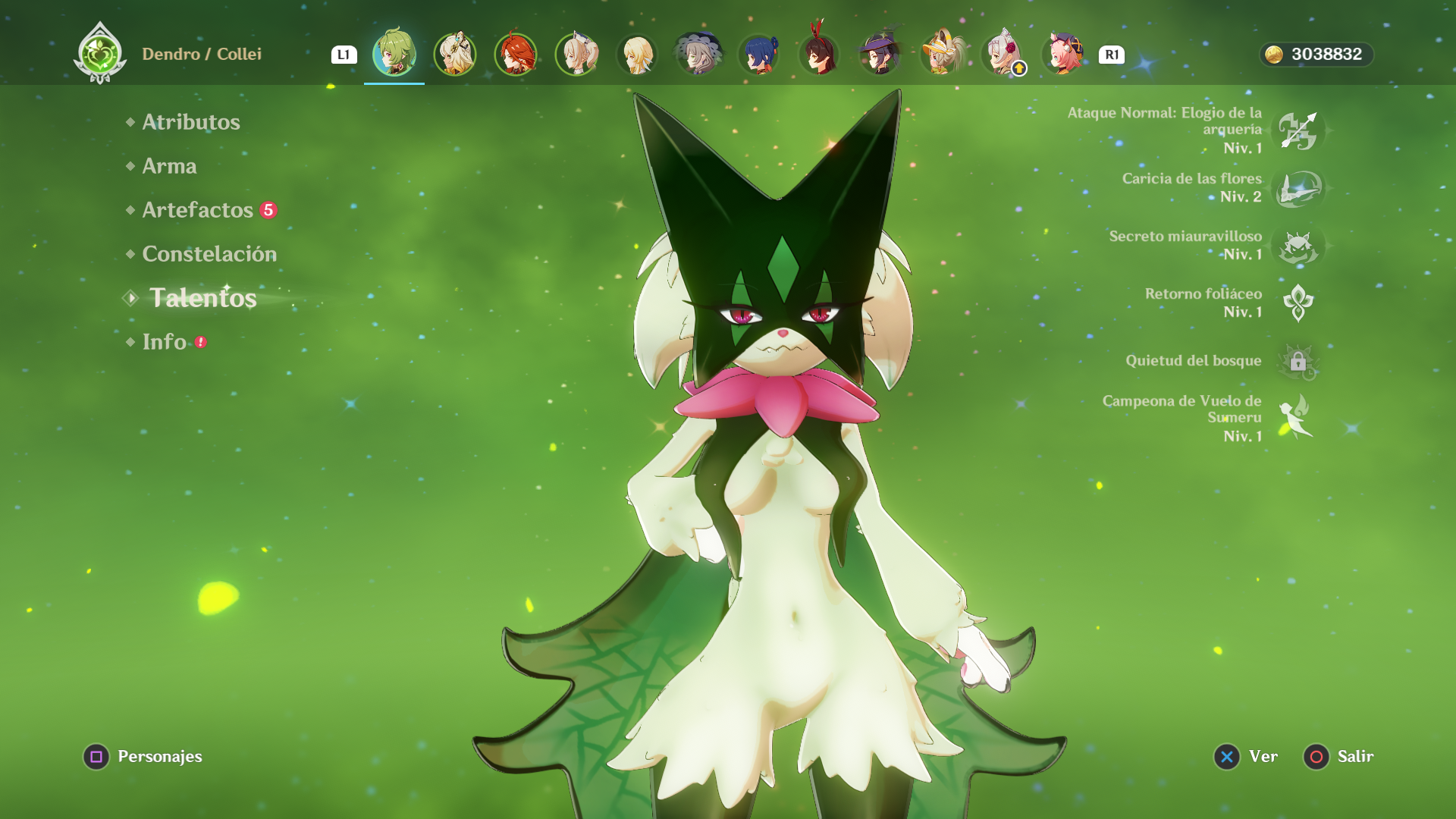The height and width of the screenshot is (819, 1456).
Task: Click the 'Caricia de las flores' label
Action: click(x=1192, y=178)
